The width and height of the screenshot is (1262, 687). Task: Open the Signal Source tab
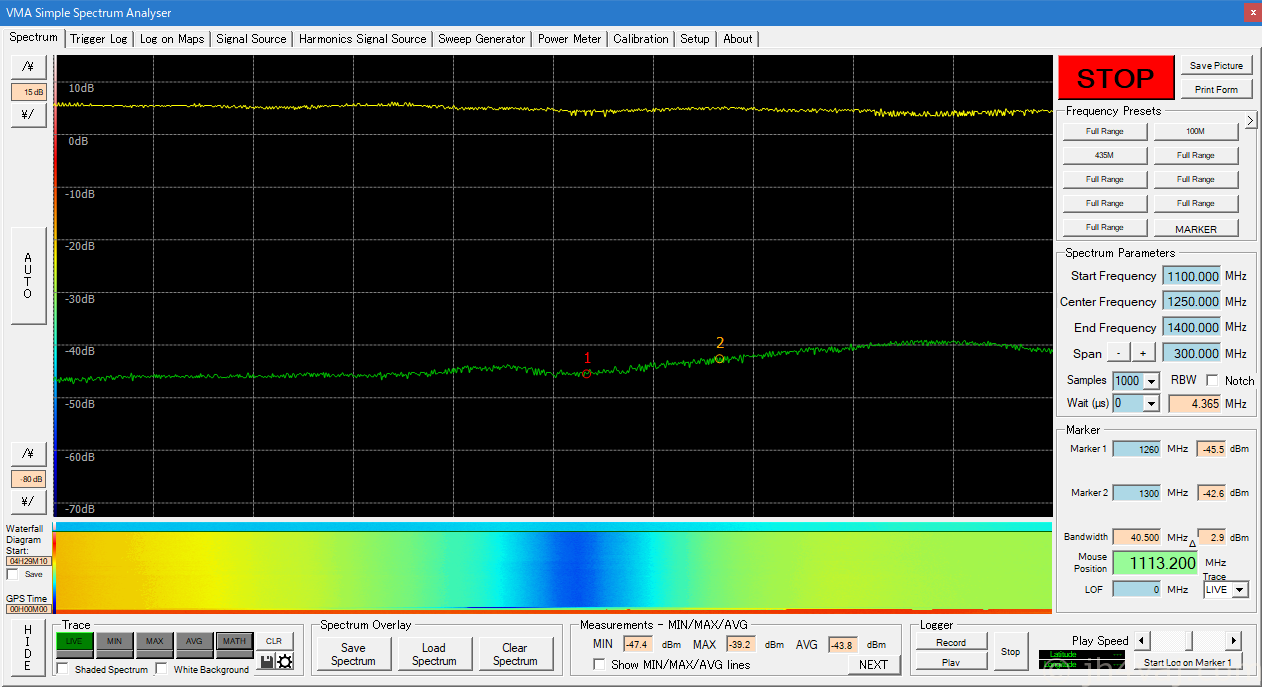pyautogui.click(x=251, y=39)
